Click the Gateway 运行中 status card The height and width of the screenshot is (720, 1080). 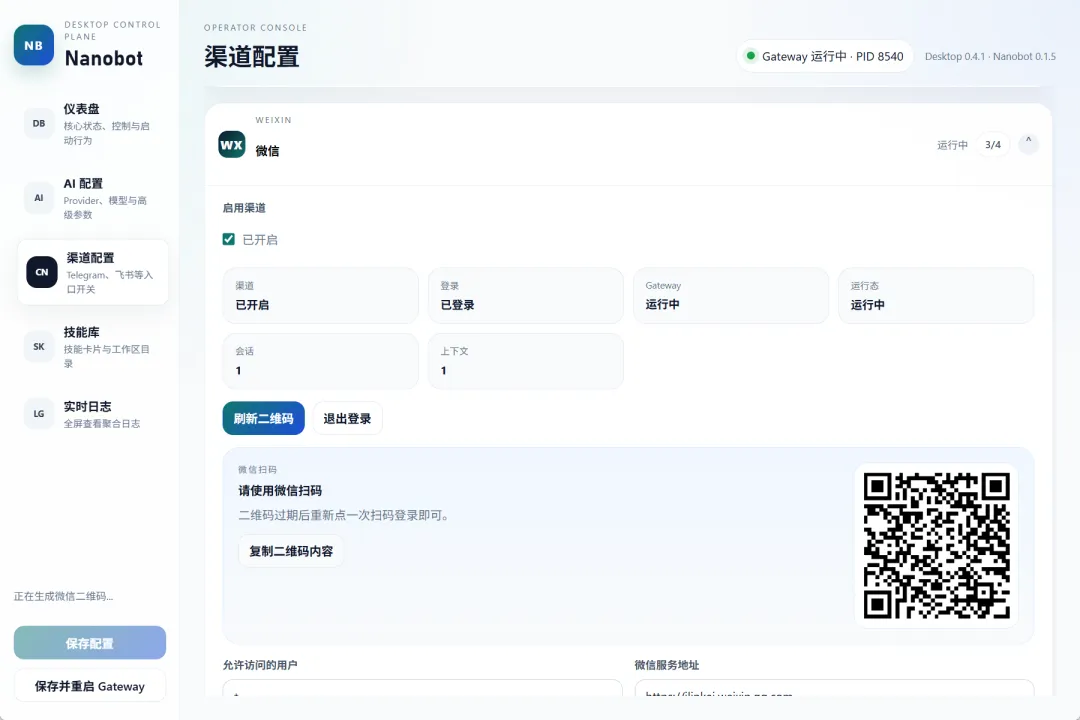[731, 296]
